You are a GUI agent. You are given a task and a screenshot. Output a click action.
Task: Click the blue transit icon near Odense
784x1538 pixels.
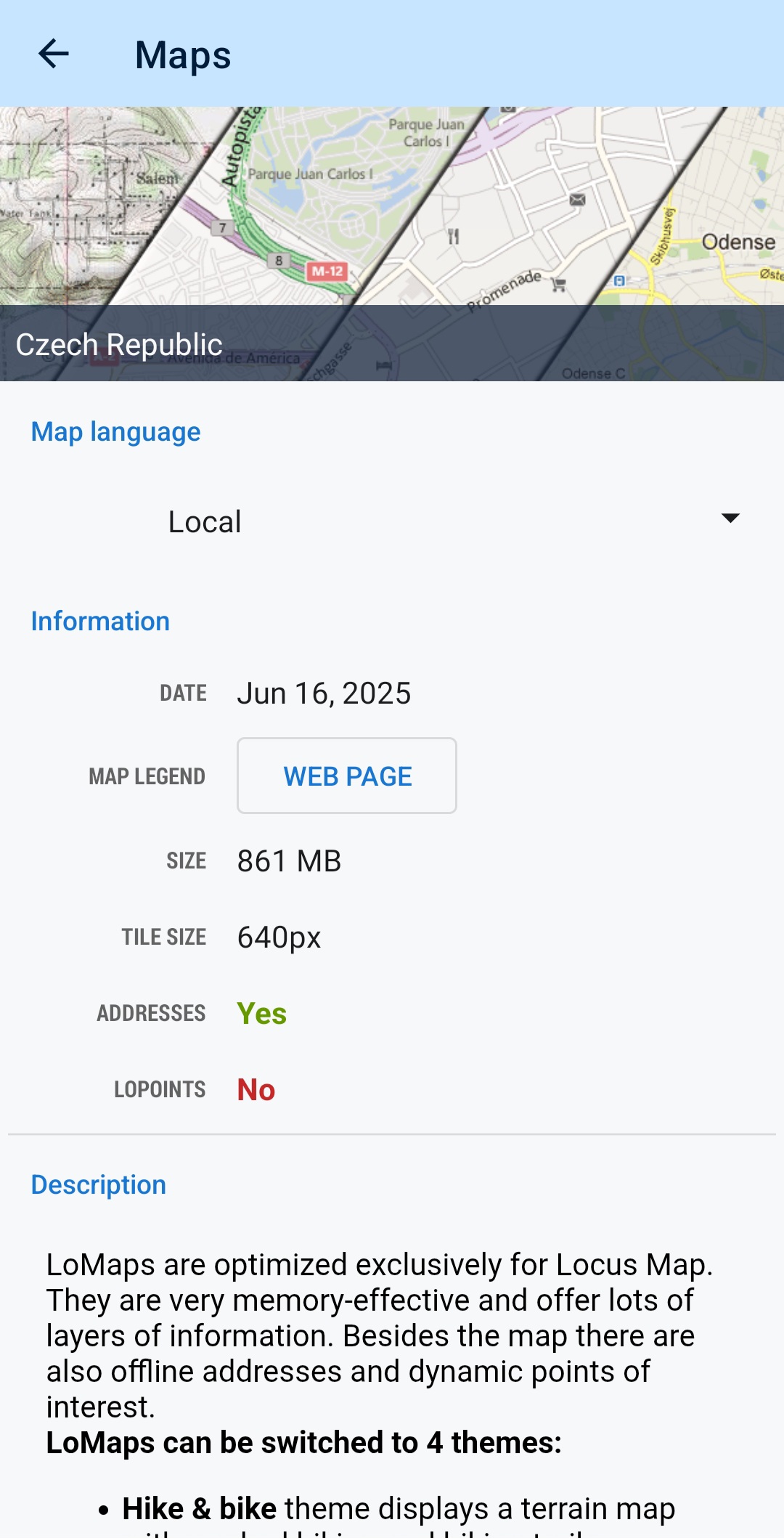pos(618,280)
